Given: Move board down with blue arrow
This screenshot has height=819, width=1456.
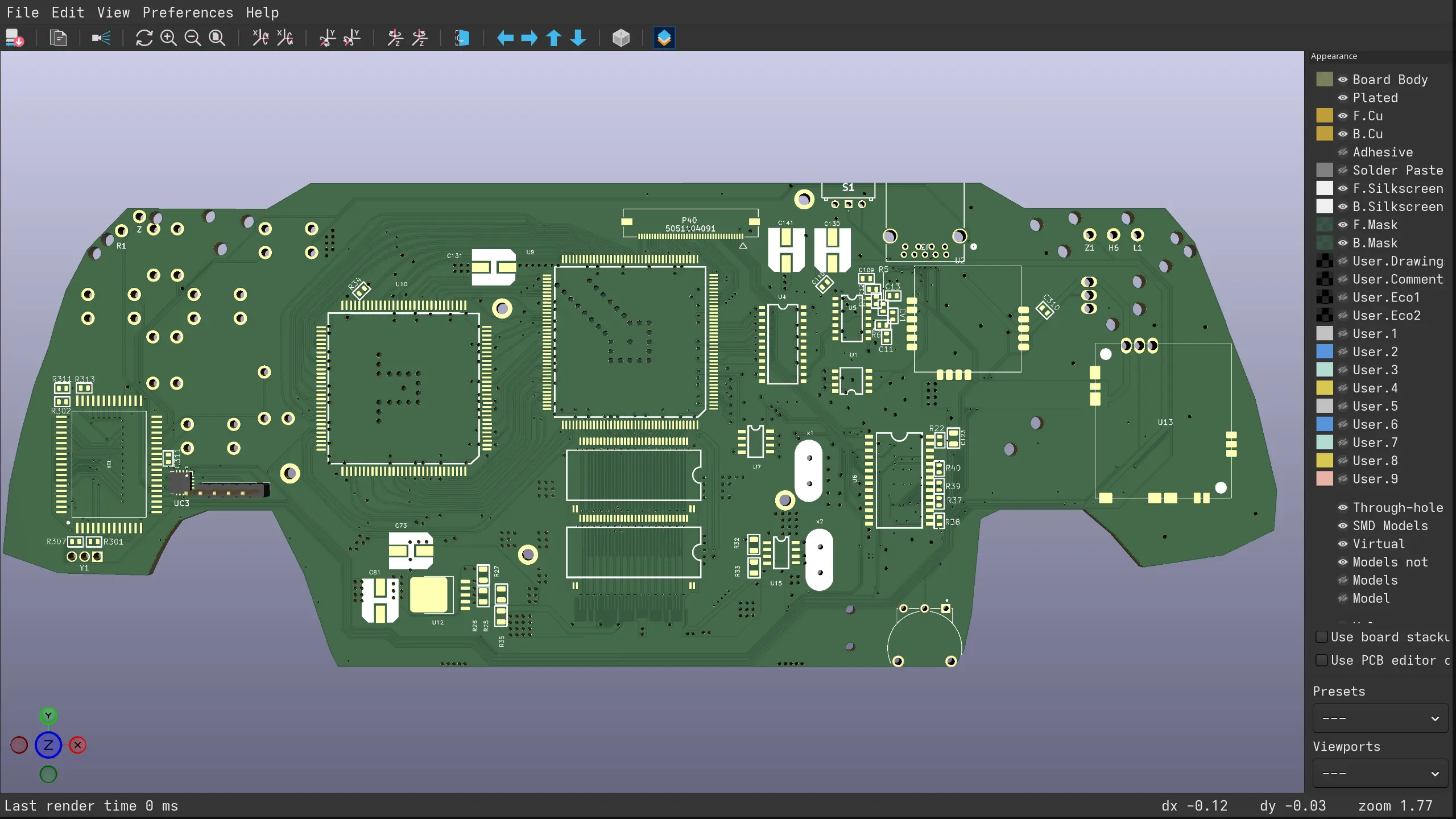Looking at the screenshot, I should [578, 38].
